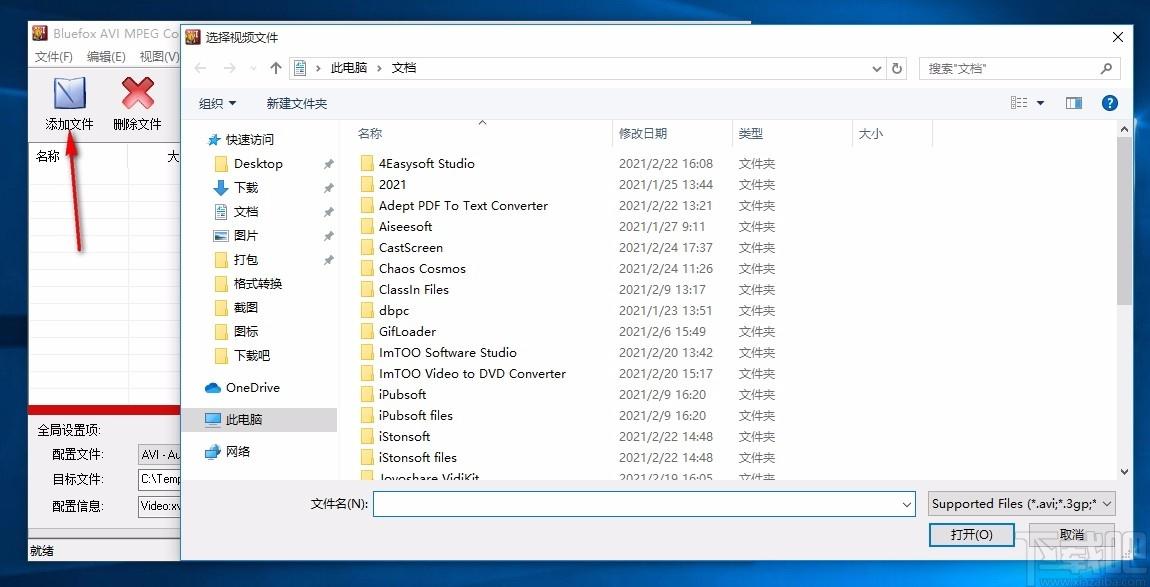This screenshot has width=1150, height=587.
Task: Select the iStonsoft folder
Action: pos(404,437)
